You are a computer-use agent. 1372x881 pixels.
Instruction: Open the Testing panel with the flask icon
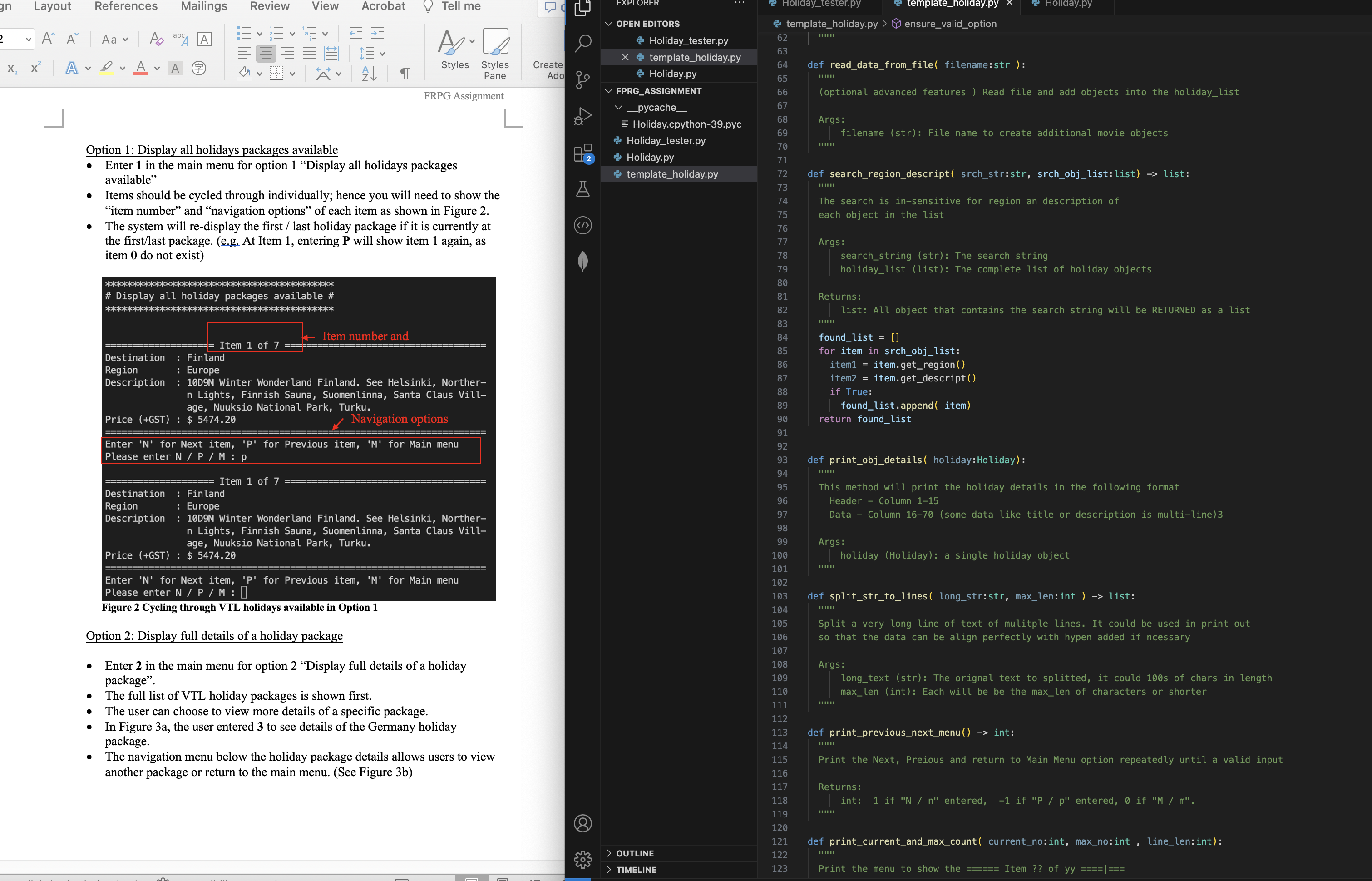pos(582,189)
